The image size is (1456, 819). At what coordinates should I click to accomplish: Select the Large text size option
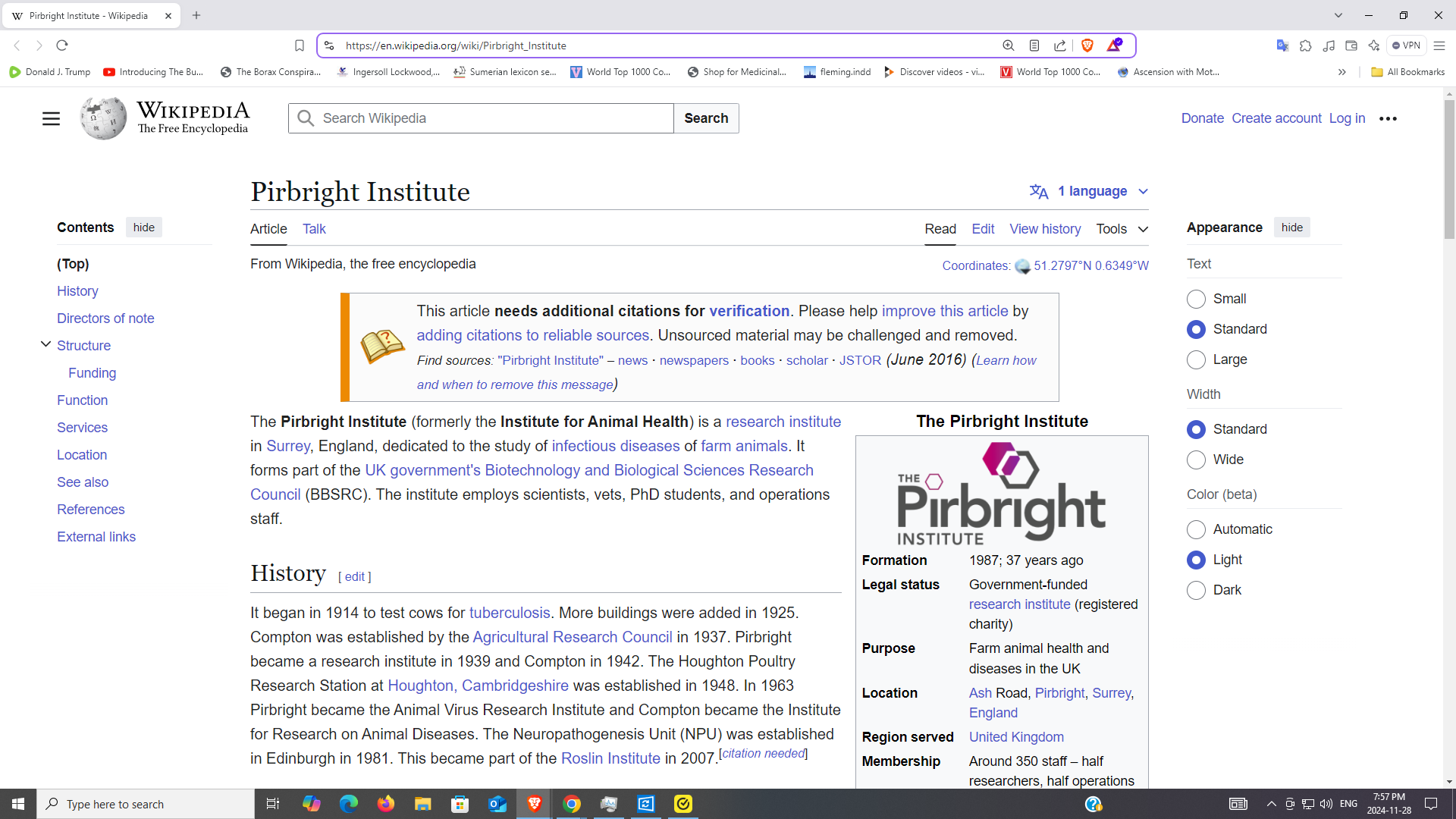click(x=1196, y=359)
